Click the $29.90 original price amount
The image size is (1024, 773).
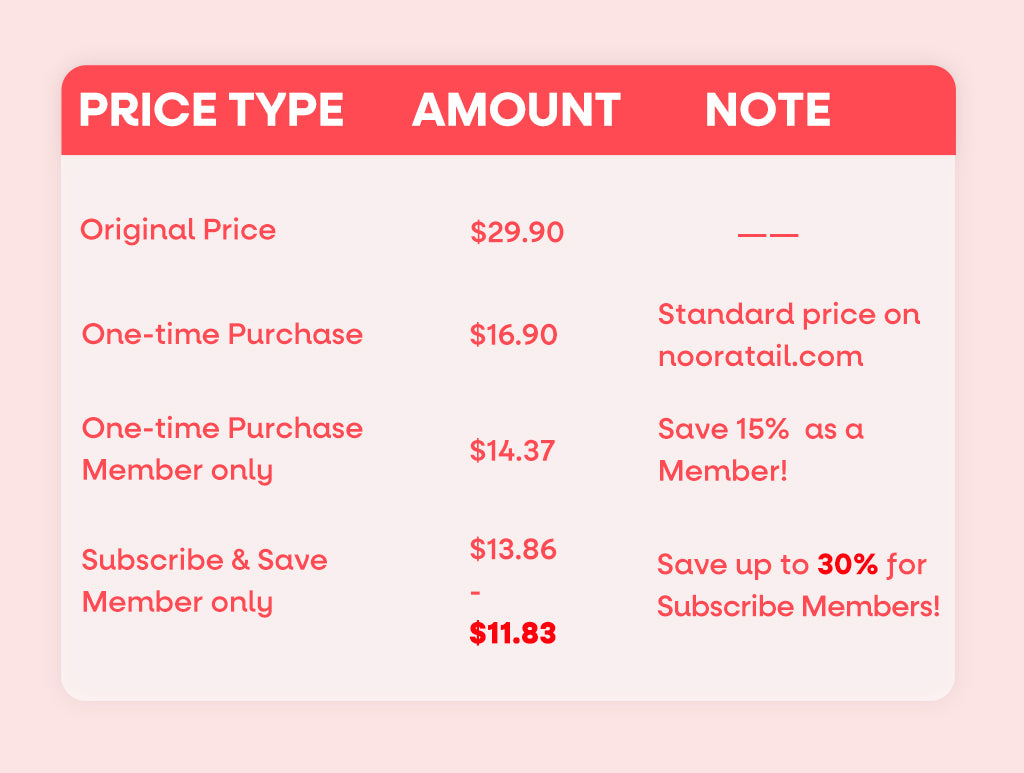[x=517, y=232]
